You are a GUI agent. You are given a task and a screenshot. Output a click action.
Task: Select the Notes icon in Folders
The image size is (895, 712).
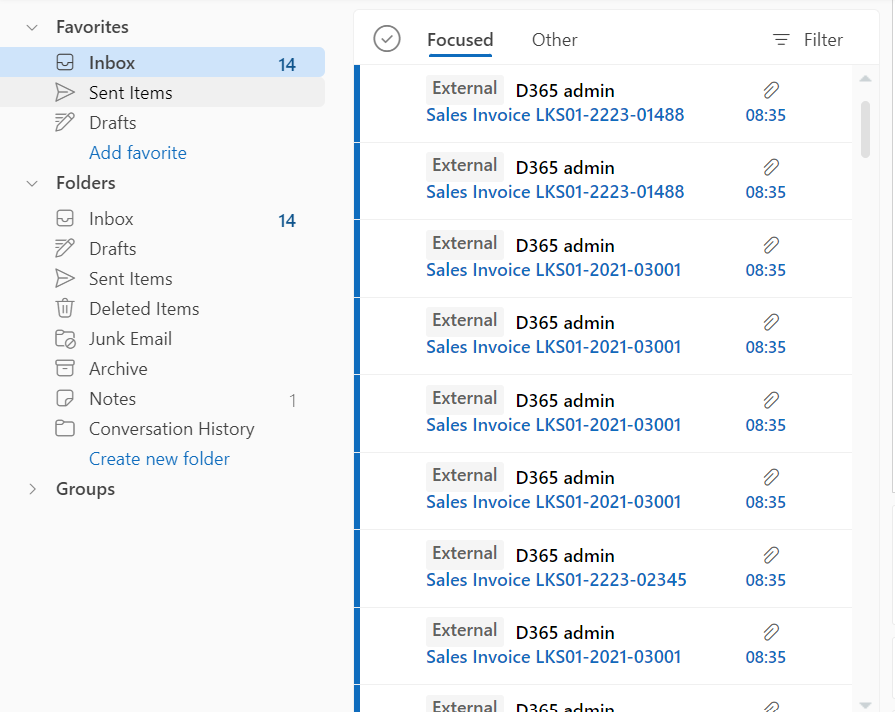coord(63,398)
